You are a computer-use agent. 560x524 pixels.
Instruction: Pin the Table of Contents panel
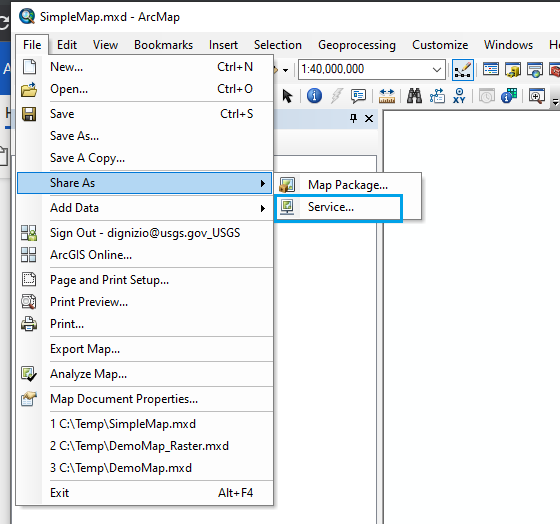pos(354,118)
